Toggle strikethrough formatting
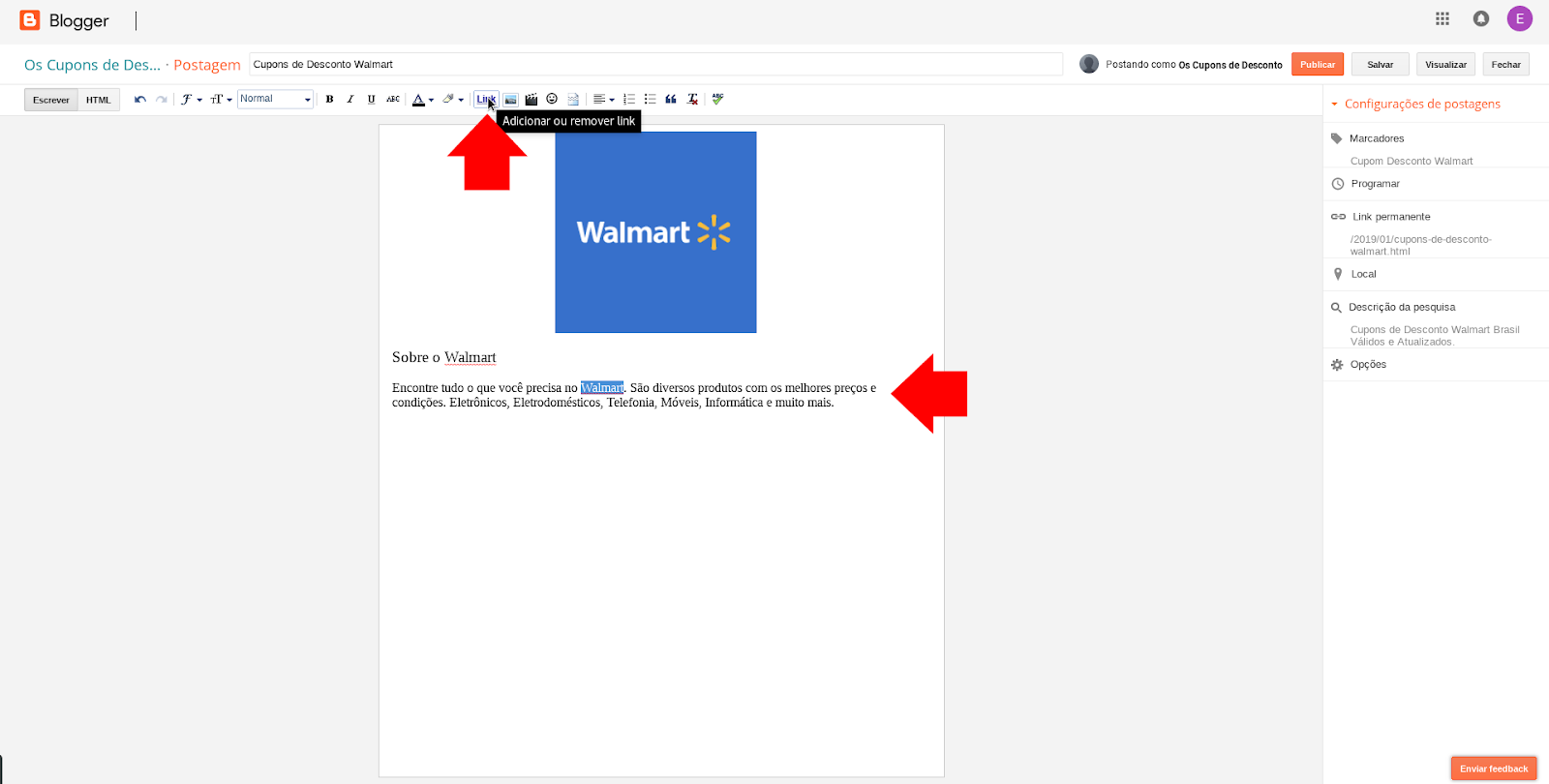Screen dimensions: 1549x784 tap(393, 100)
